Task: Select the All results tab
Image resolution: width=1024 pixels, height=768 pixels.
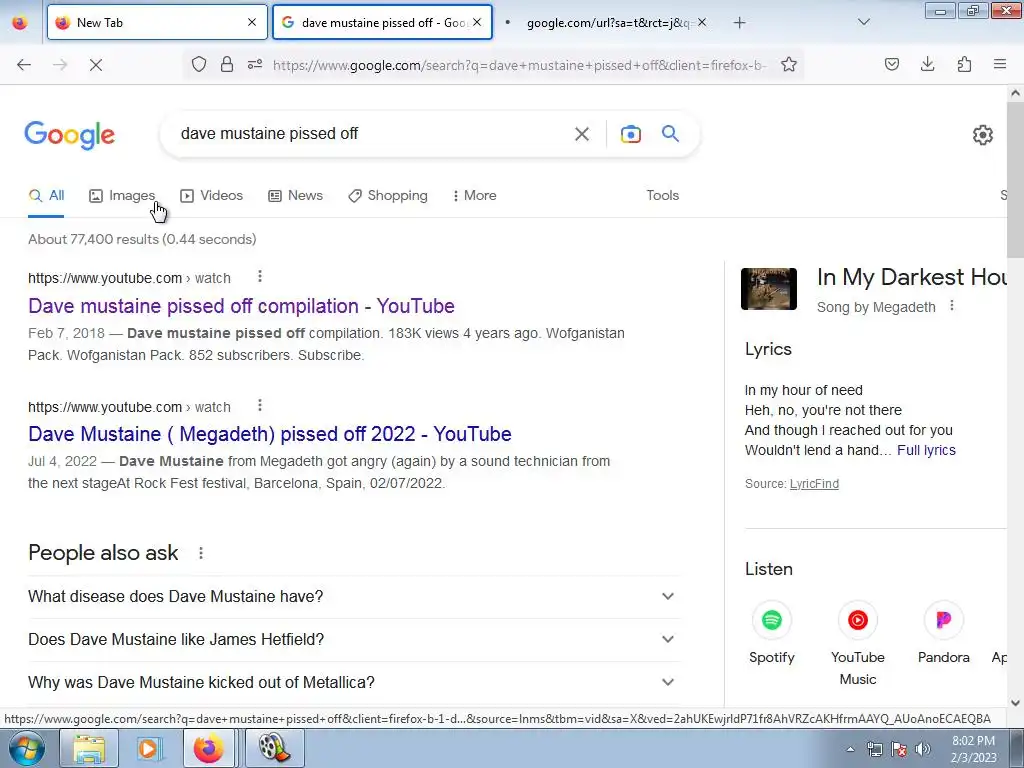Action: (x=46, y=195)
